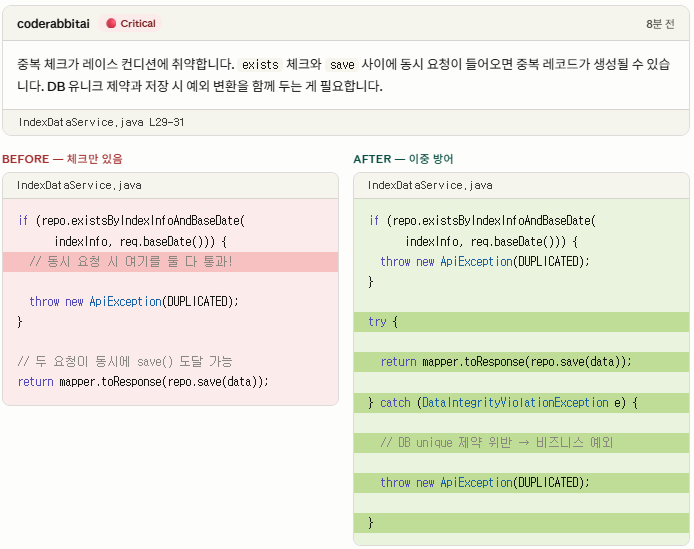Click the review comment text '중복 체크가 레이스 컨디션에 취약합니다'
The height and width of the screenshot is (549, 694).
tap(126, 65)
